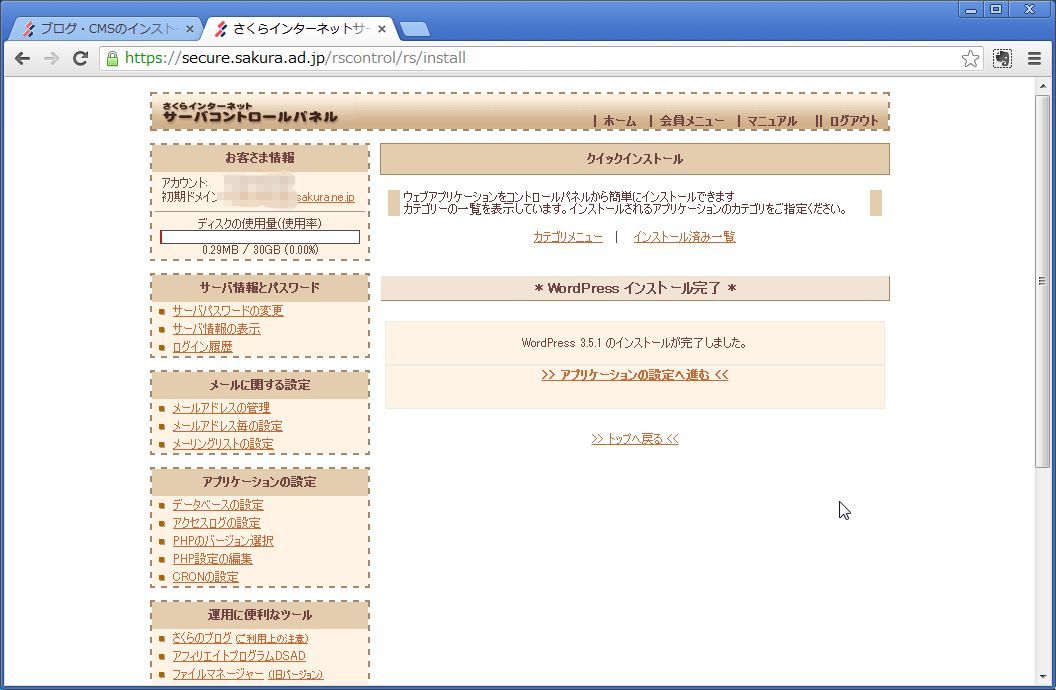Click WordPress インストール完了 heading
This screenshot has height=690, width=1056.
[x=634, y=288]
